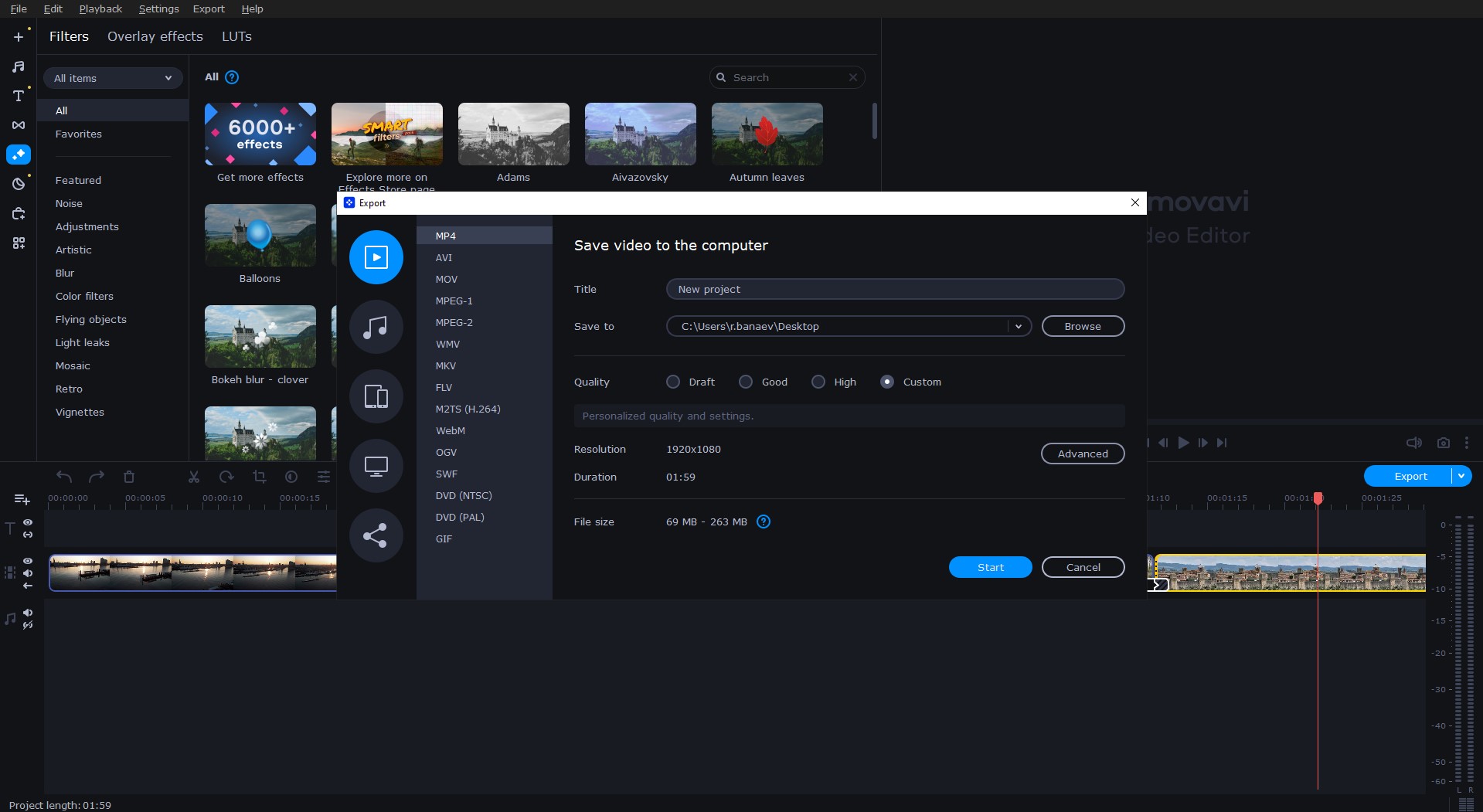Viewport: 1483px width, 812px height.
Task: Open the Advanced settings button
Action: point(1082,454)
